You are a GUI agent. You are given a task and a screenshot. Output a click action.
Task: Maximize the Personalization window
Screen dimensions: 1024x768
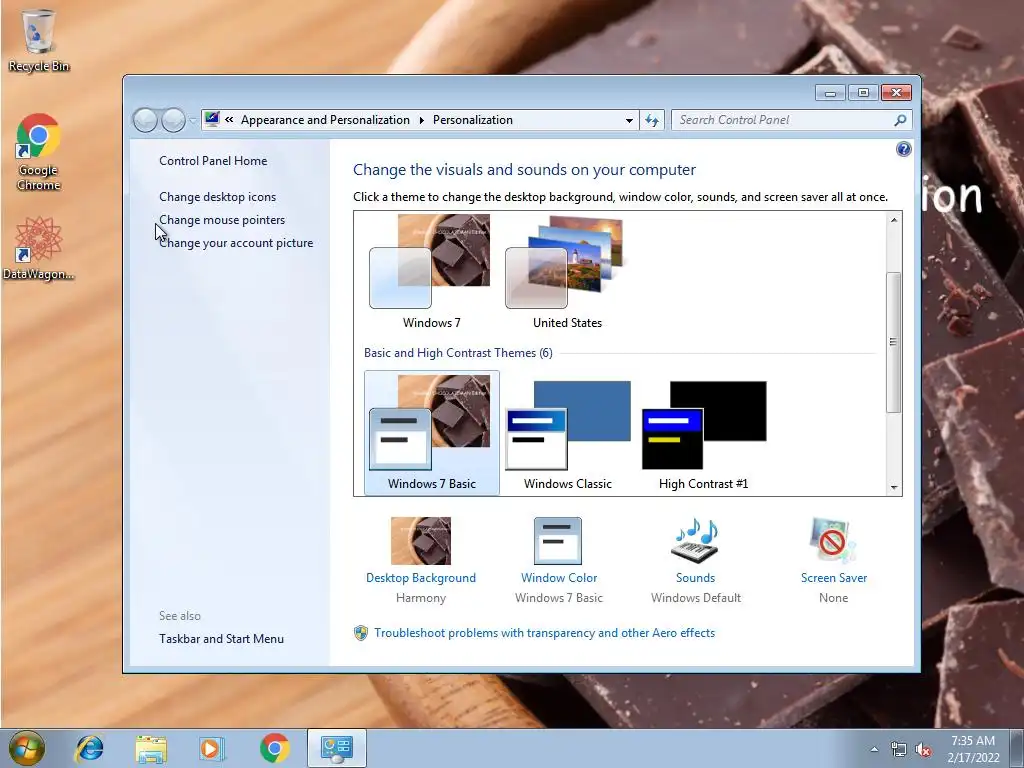pos(863,93)
